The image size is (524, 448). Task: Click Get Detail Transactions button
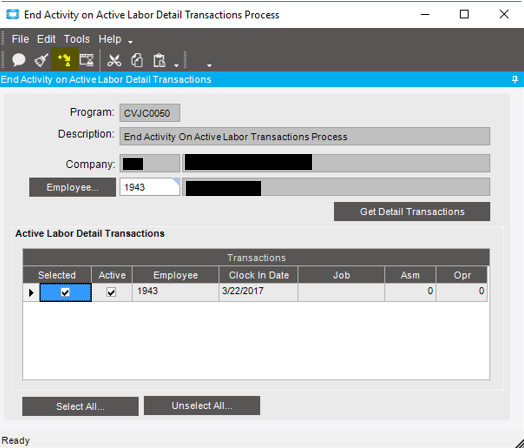click(412, 211)
